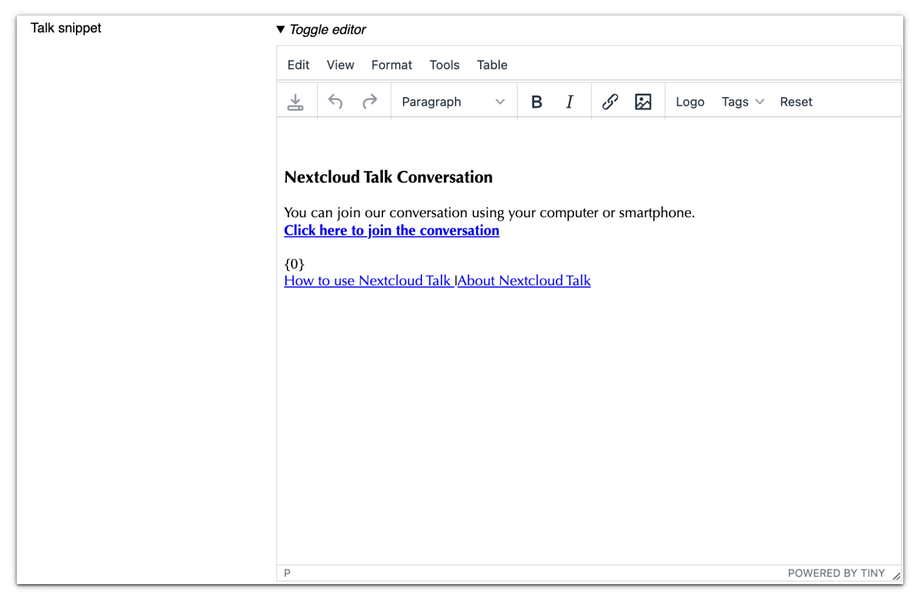Image resolution: width=920 pixels, height=602 pixels.
Task: Open the Table menu
Action: point(492,65)
